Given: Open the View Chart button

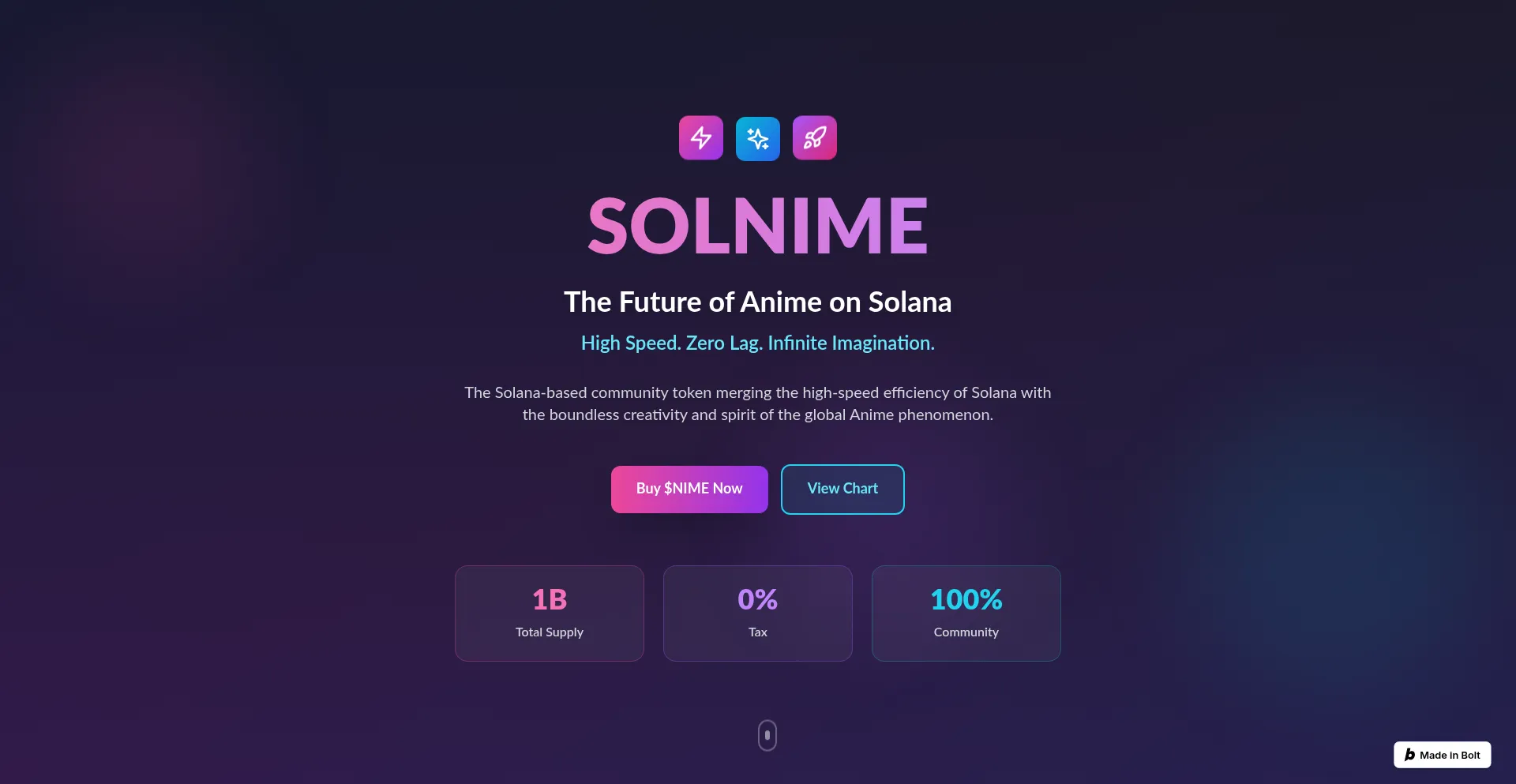Looking at the screenshot, I should (x=842, y=490).
